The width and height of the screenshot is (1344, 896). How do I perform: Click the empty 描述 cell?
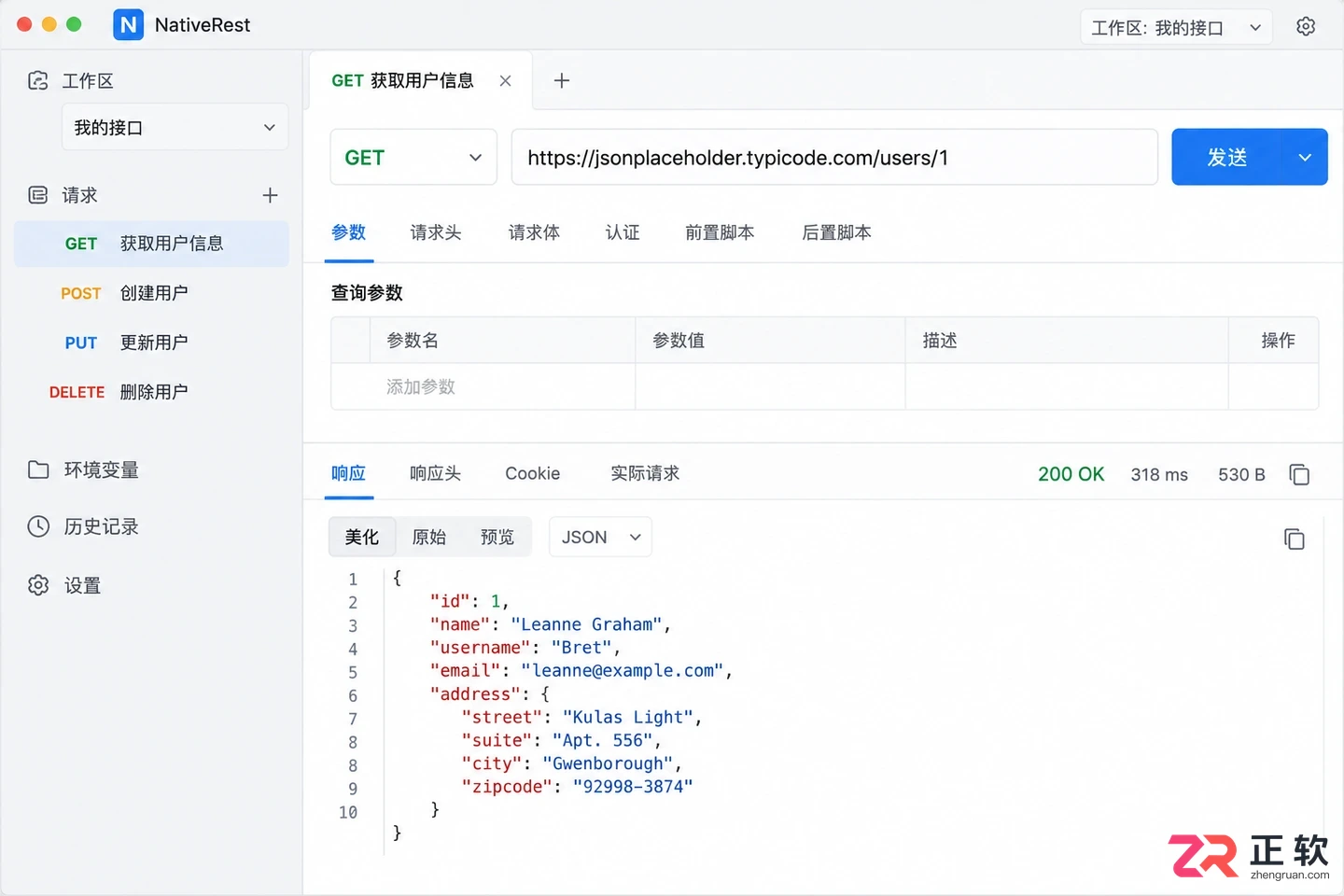click(1067, 386)
